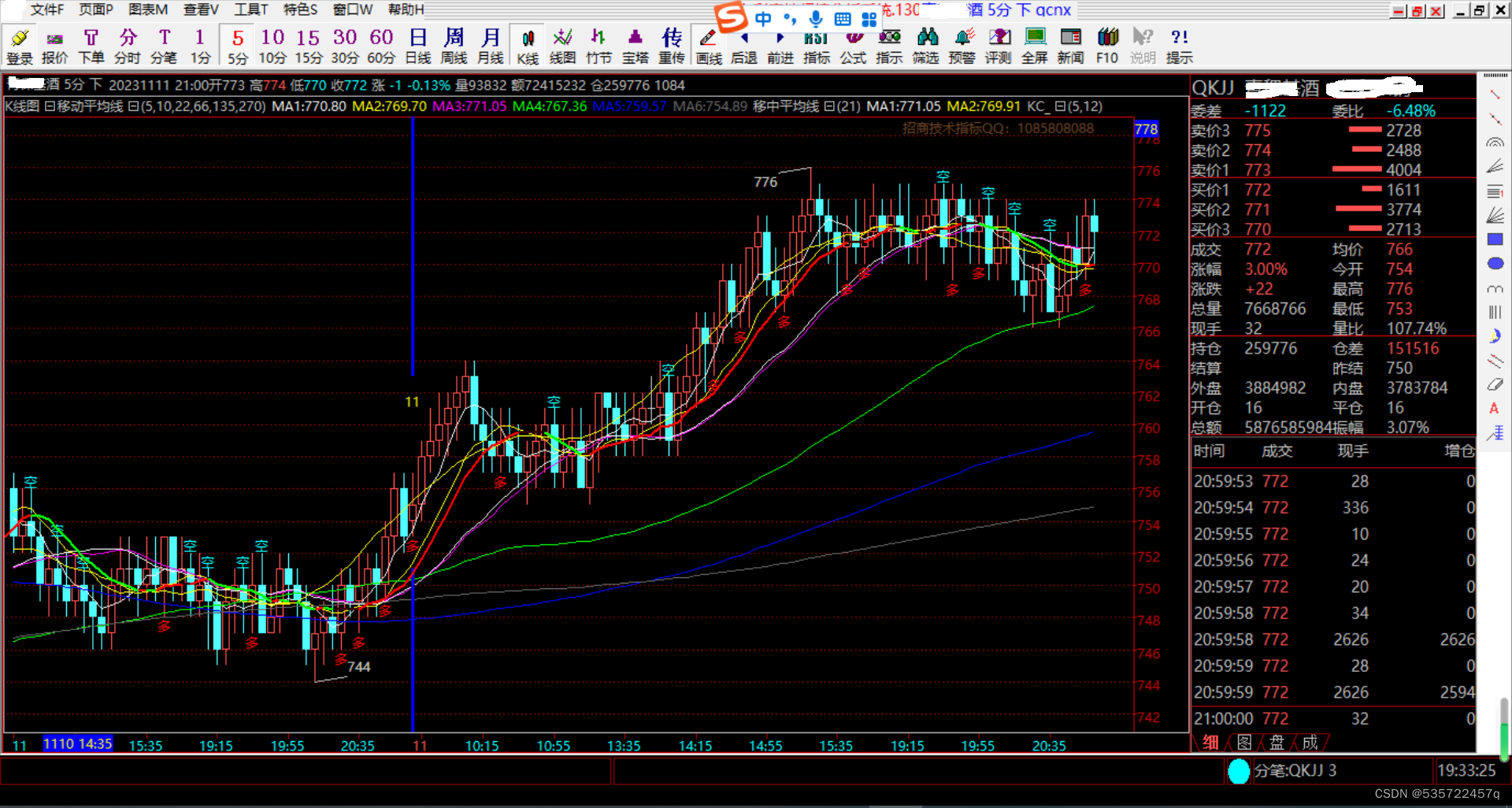Viewport: 1512px width, 808px height.
Task: Open the 新闻 news icon
Action: pos(1071,46)
